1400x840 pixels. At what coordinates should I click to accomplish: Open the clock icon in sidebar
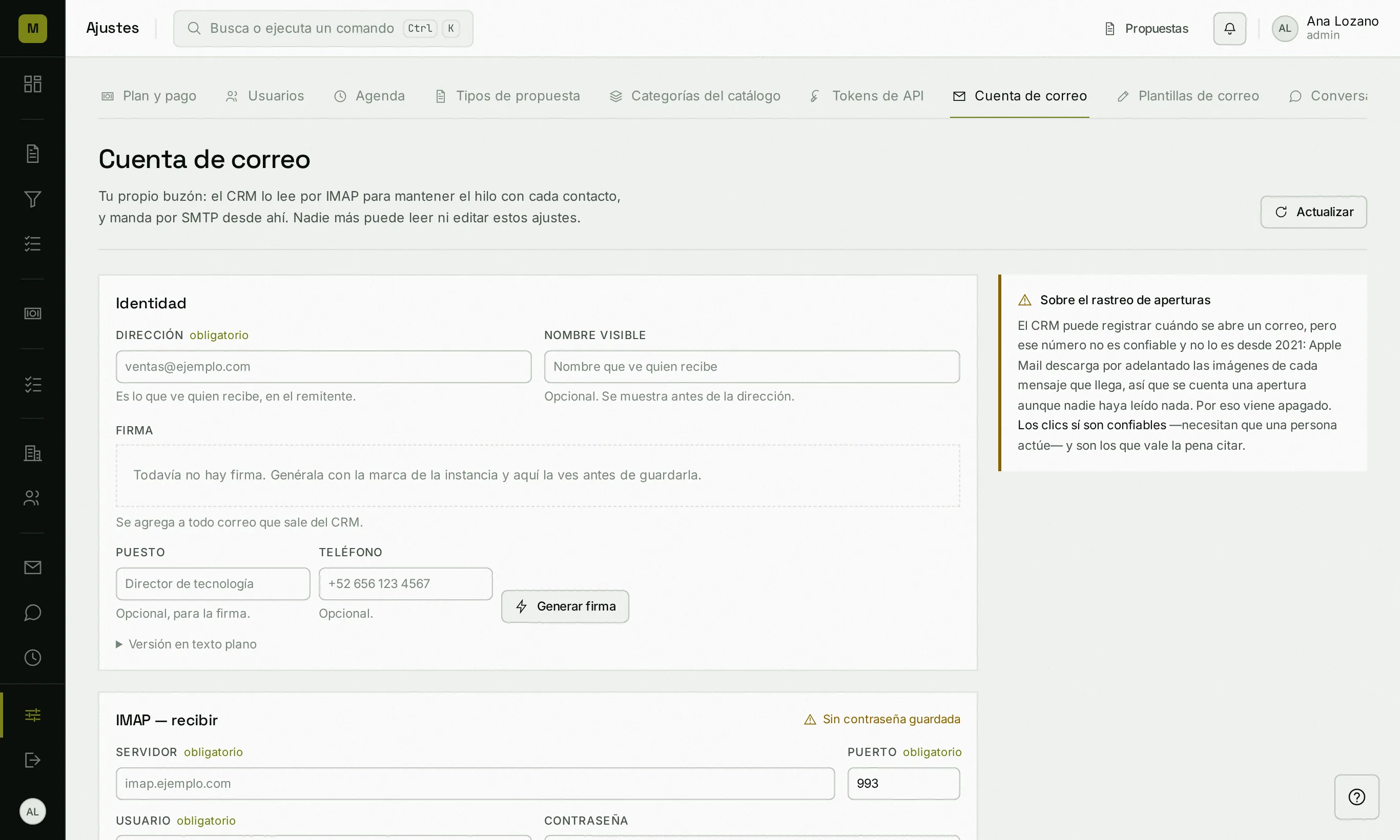32,657
